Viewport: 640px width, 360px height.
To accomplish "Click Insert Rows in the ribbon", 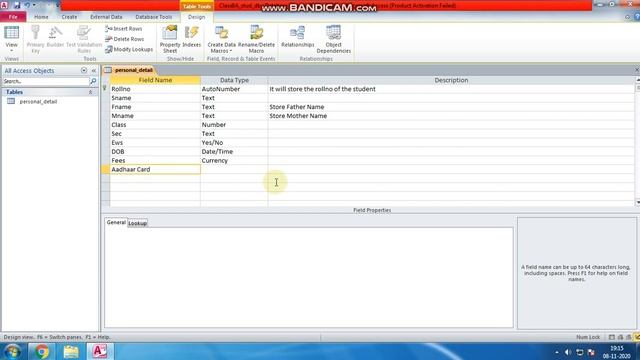I will pos(124,29).
